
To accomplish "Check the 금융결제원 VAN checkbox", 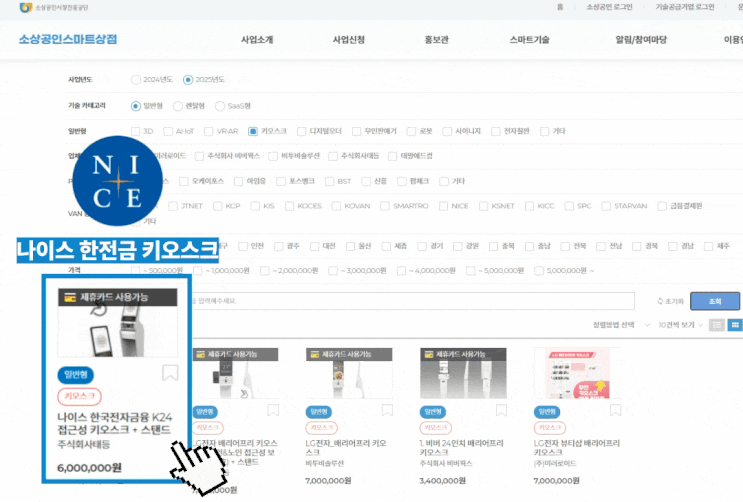I will pyautogui.click(x=662, y=206).
